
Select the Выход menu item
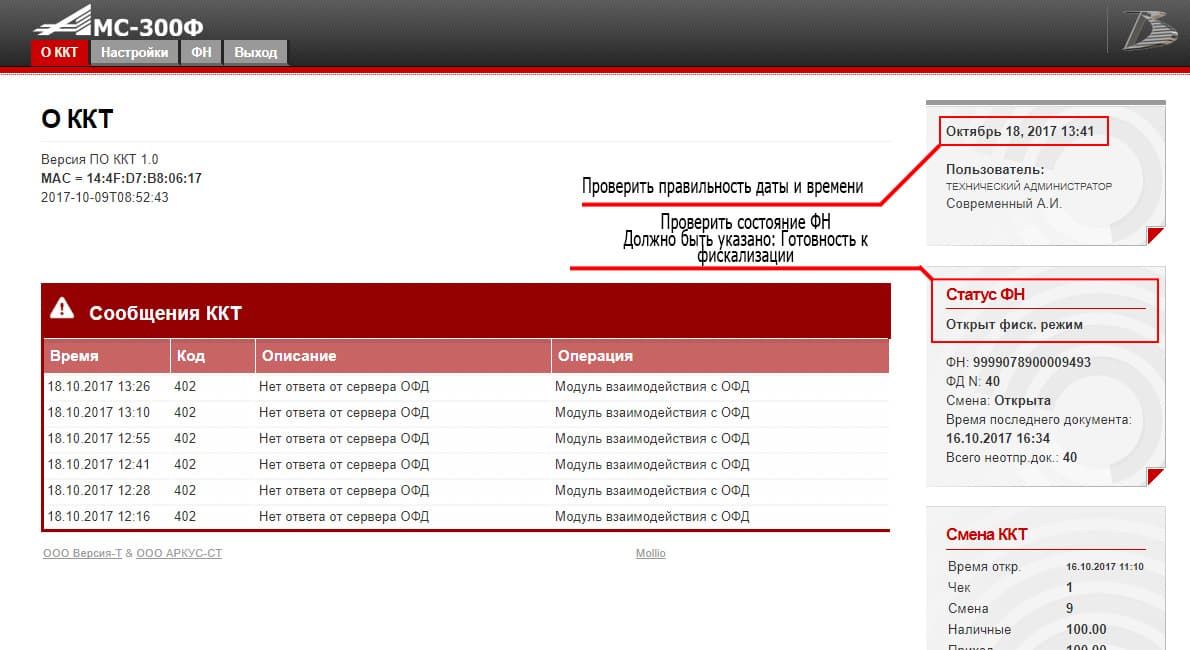tap(256, 52)
